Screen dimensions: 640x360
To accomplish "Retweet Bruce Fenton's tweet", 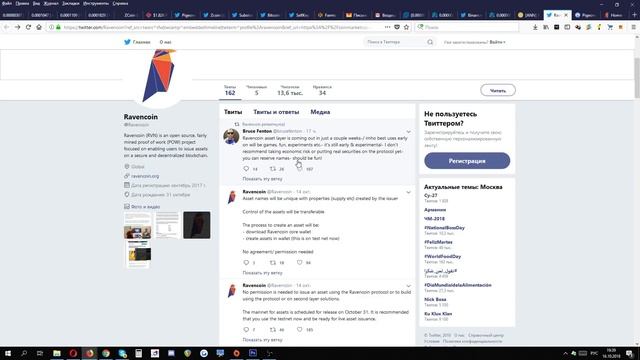I will coord(273,169).
